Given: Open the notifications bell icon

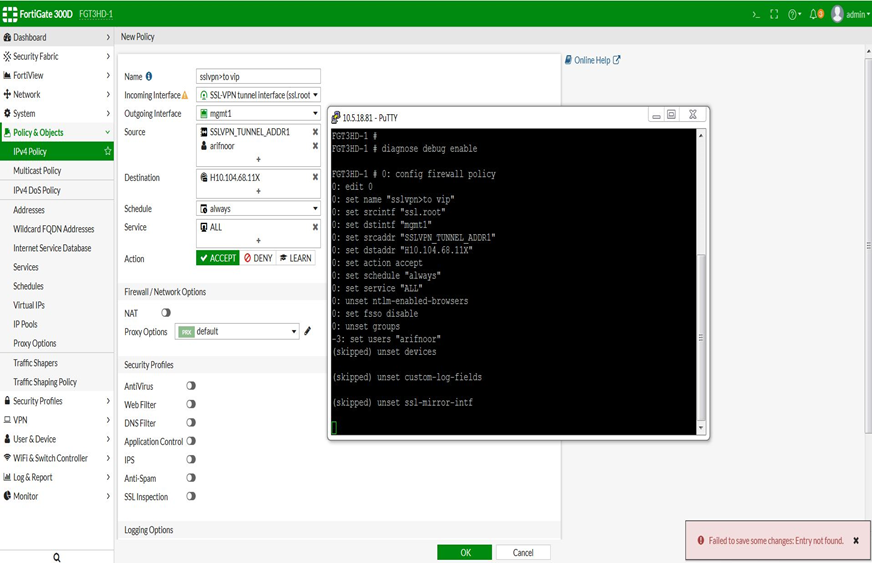Looking at the screenshot, I should point(816,14).
